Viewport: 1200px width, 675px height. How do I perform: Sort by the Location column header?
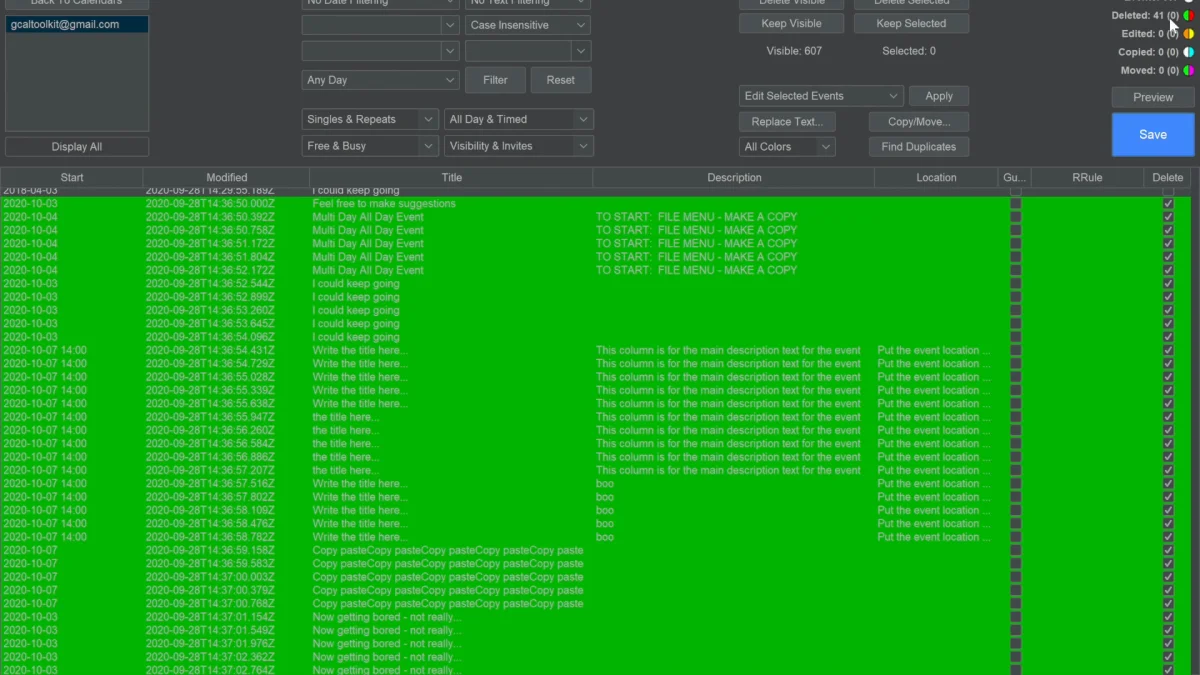click(x=937, y=178)
